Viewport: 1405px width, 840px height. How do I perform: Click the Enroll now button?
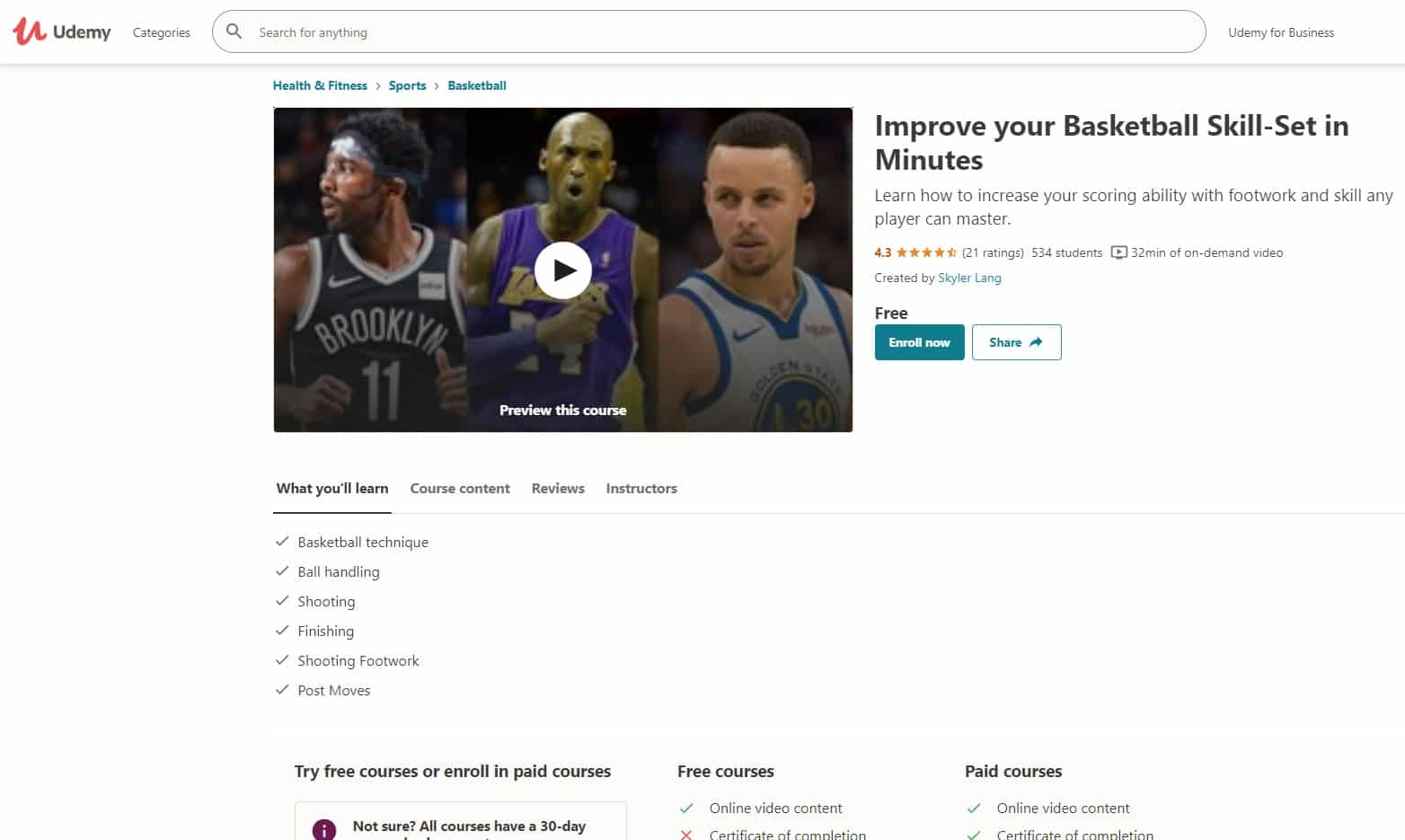[x=920, y=342]
